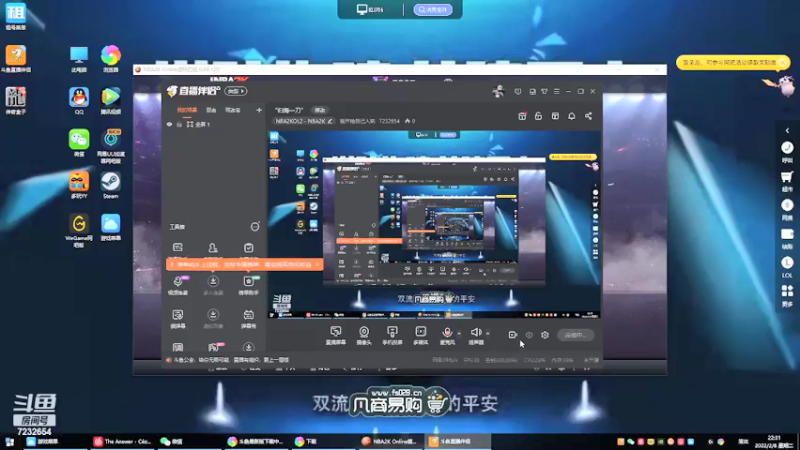Click the unlock icon in stream header
This screenshot has width=800, height=450.
tap(538, 116)
